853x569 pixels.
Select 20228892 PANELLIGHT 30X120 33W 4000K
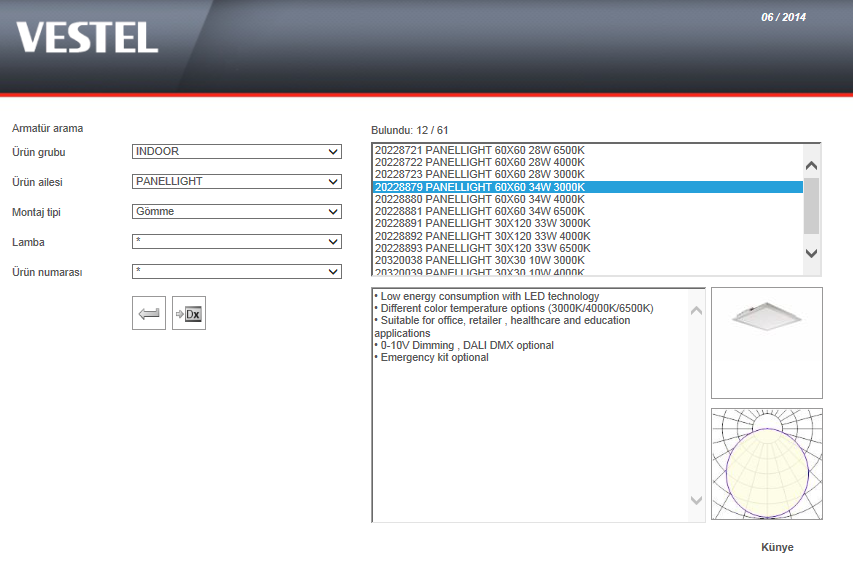point(588,236)
